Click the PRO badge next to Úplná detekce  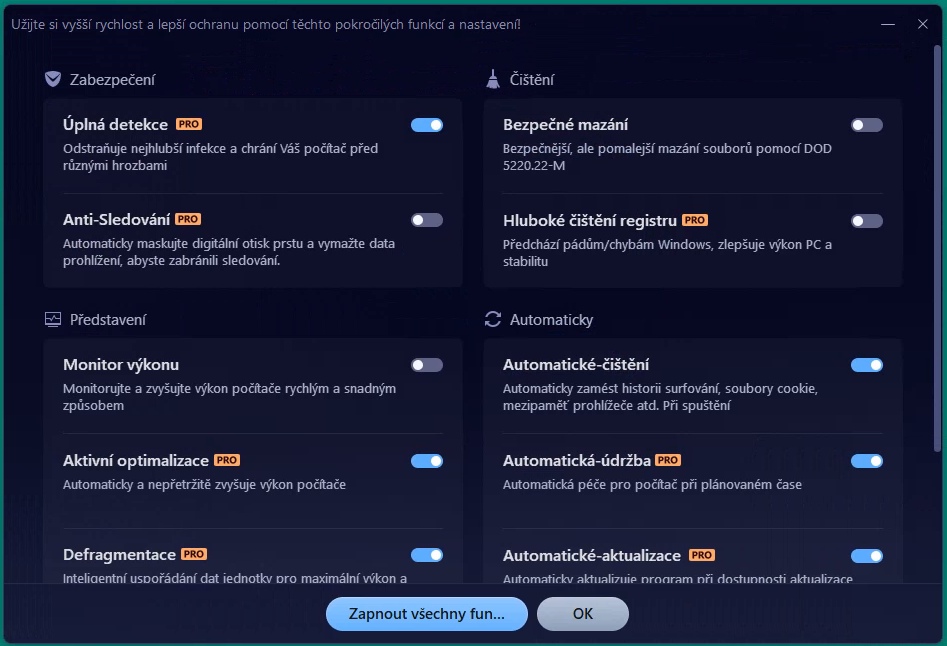coord(189,125)
